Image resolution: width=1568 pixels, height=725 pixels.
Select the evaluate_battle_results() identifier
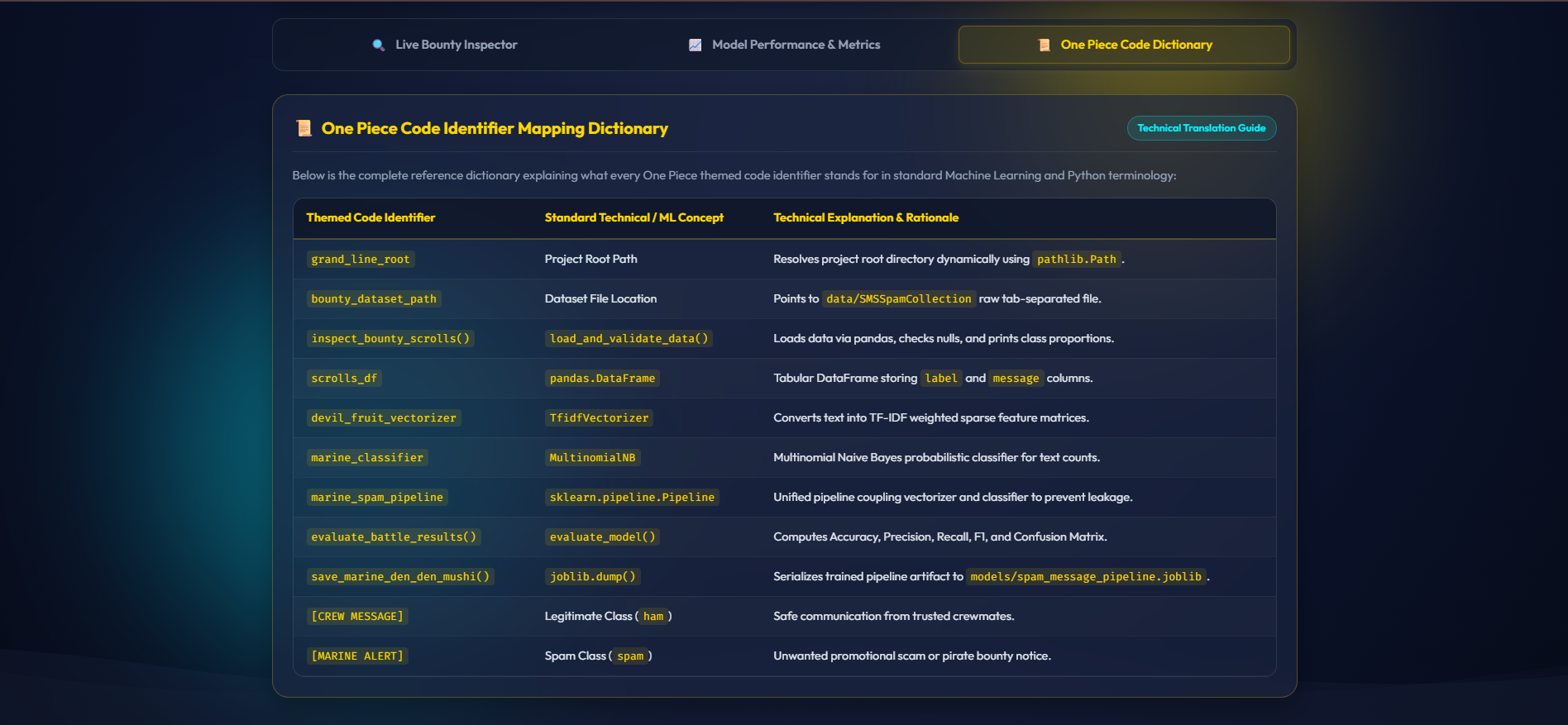click(394, 537)
